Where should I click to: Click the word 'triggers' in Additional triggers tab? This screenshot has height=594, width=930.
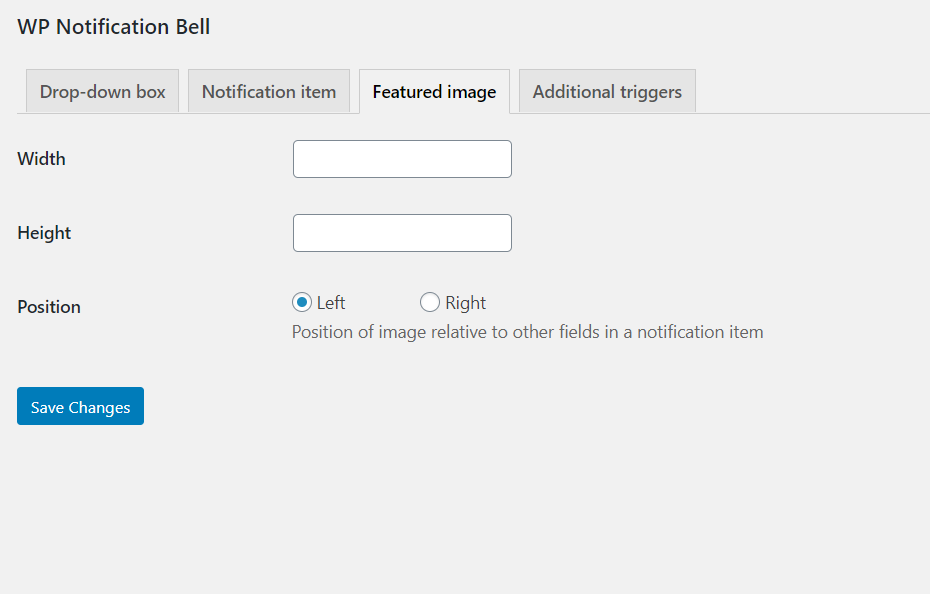tap(651, 93)
